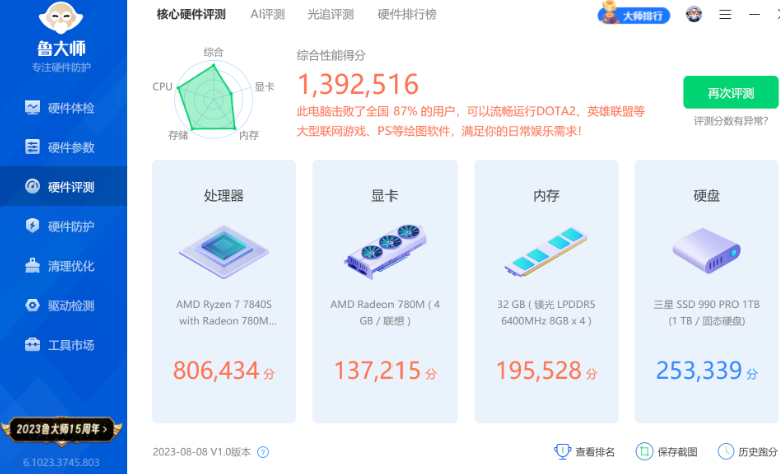Image resolution: width=780 pixels, height=474 pixels.
Task: Open 硬件防护 in the sidebar
Action: pyautogui.click(x=63, y=226)
